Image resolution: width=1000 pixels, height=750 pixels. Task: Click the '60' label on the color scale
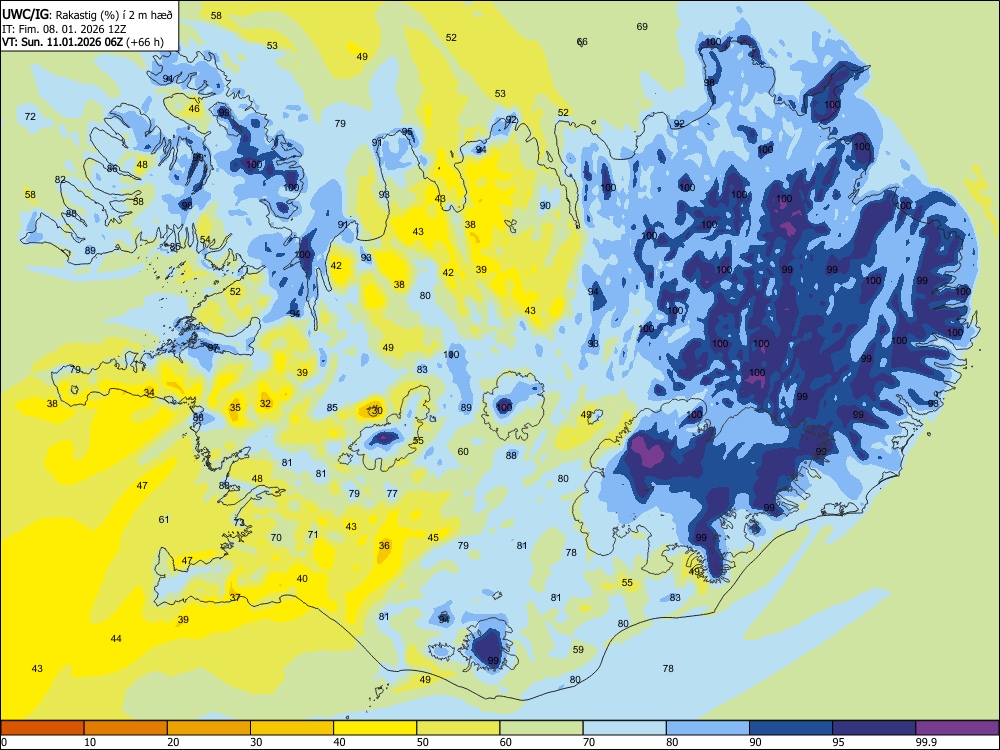506,742
